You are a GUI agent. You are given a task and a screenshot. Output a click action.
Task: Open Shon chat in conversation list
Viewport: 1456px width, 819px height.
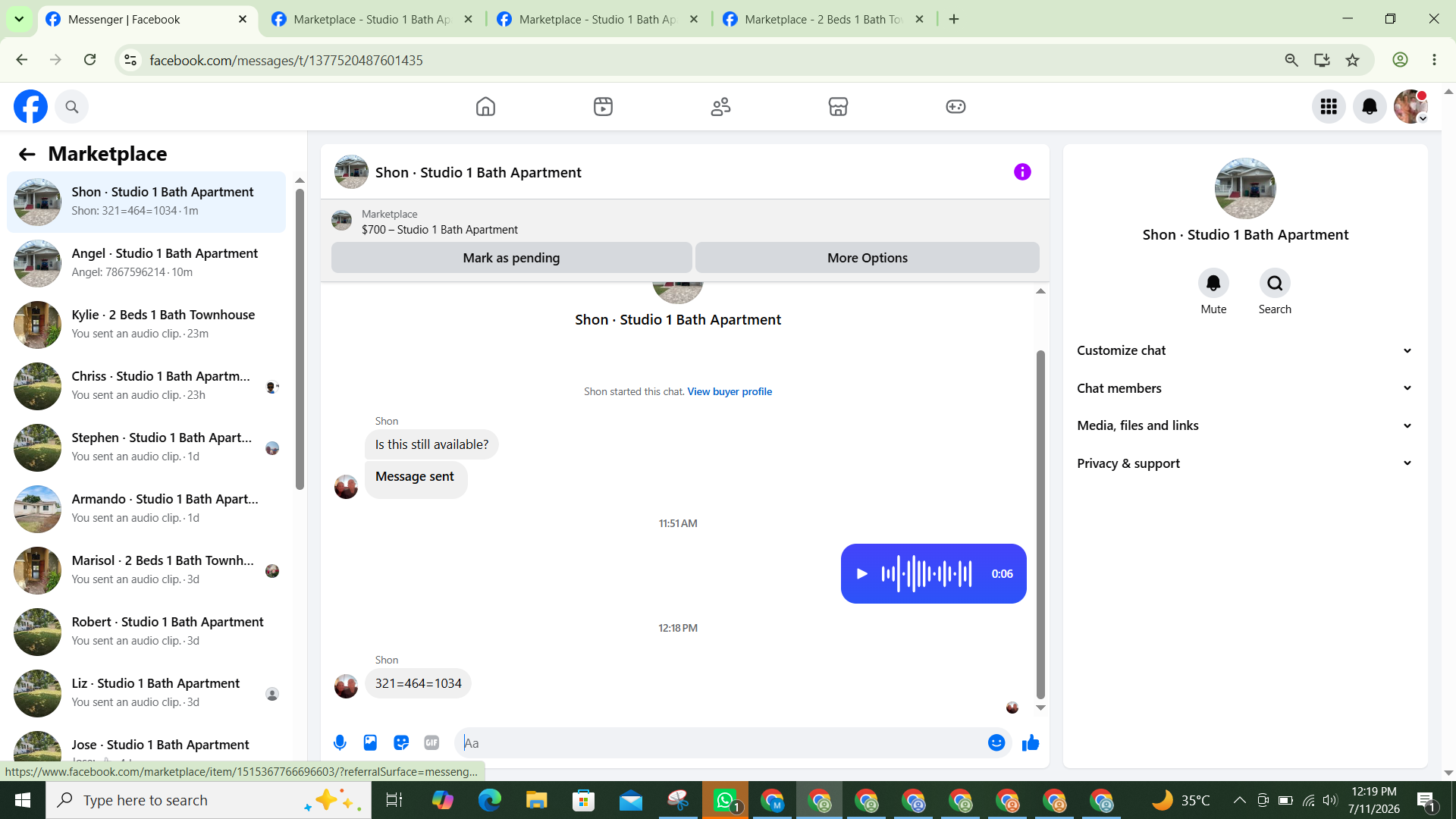(146, 202)
